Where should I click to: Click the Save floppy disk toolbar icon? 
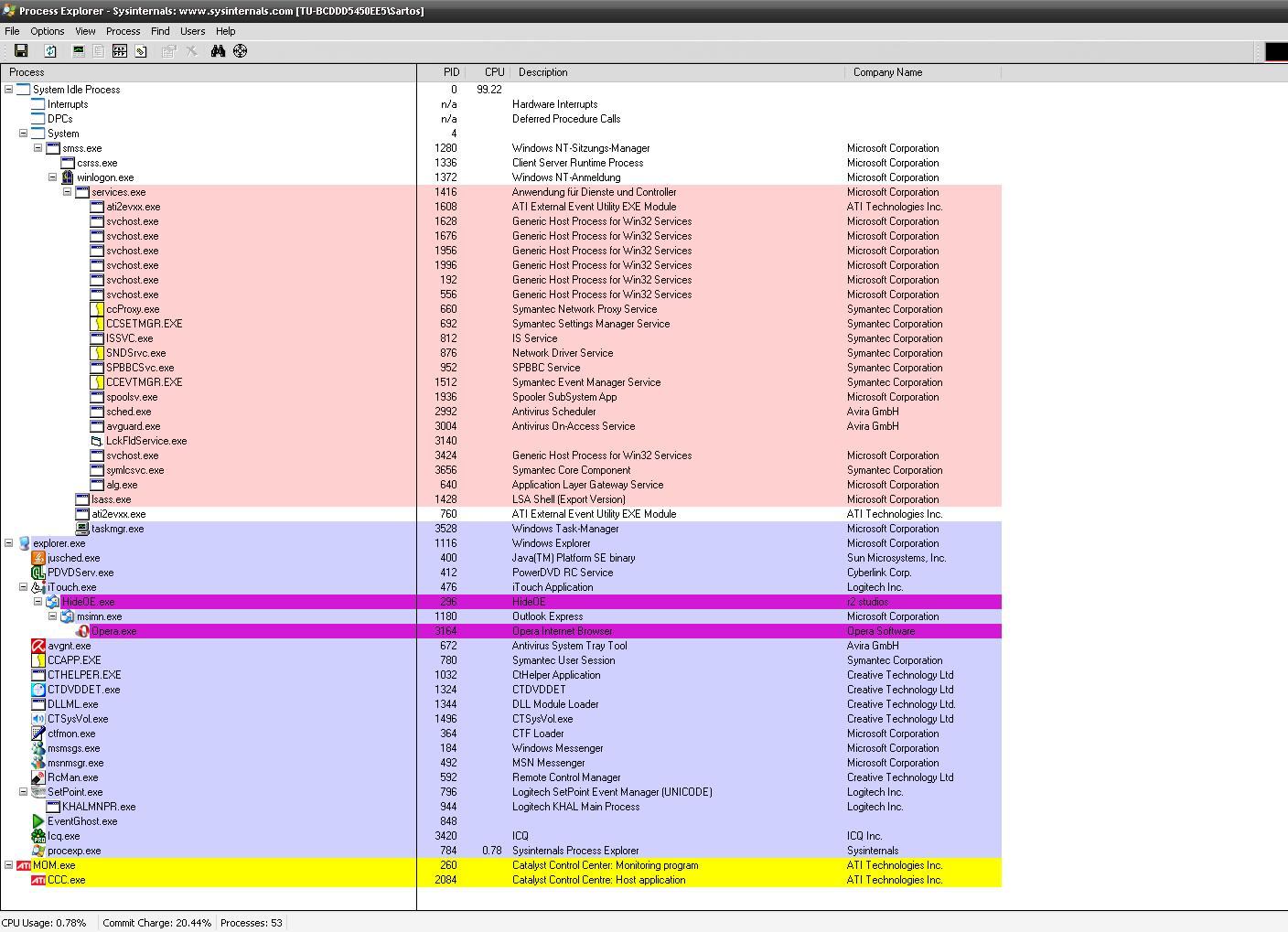point(21,51)
